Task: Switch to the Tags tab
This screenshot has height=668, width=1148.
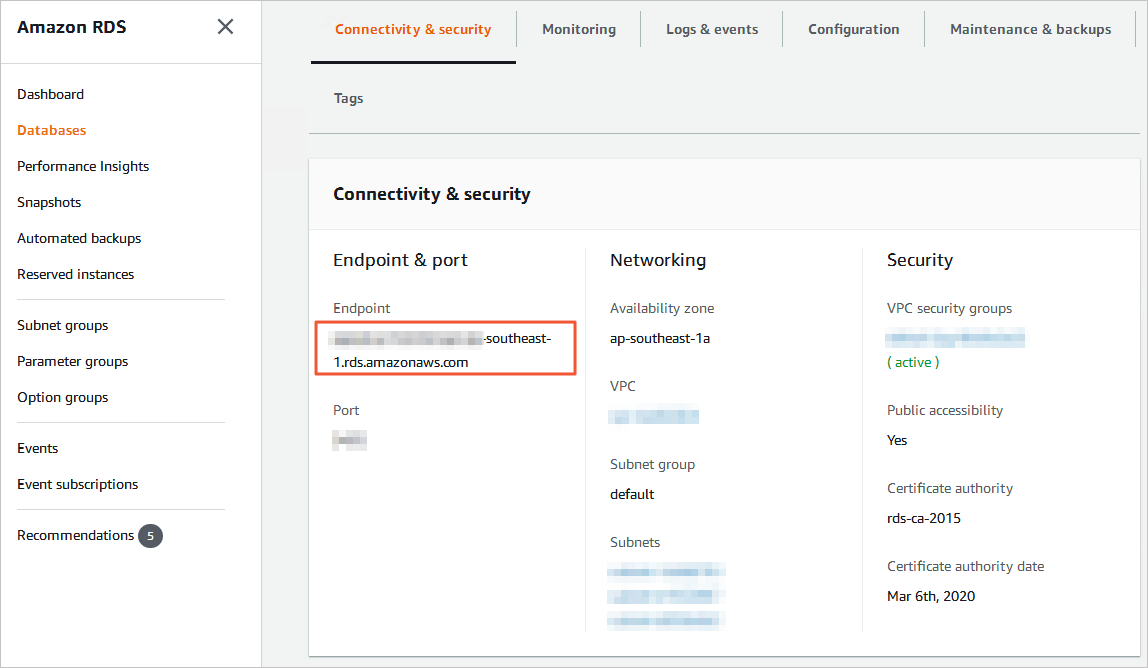Action: (348, 98)
